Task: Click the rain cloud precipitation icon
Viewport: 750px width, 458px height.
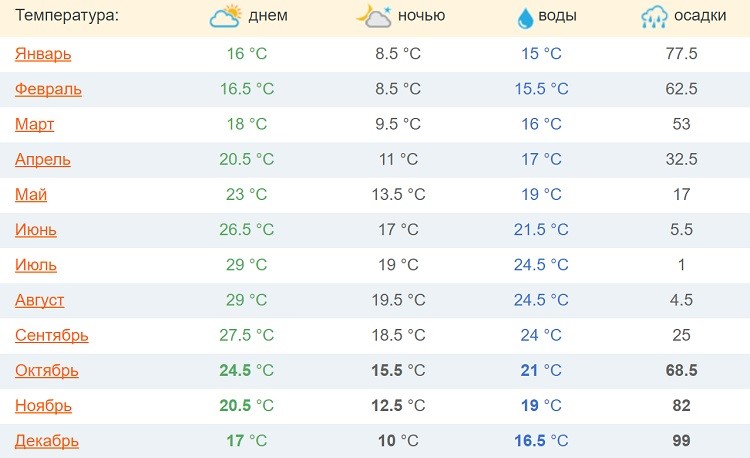Action: [656, 18]
